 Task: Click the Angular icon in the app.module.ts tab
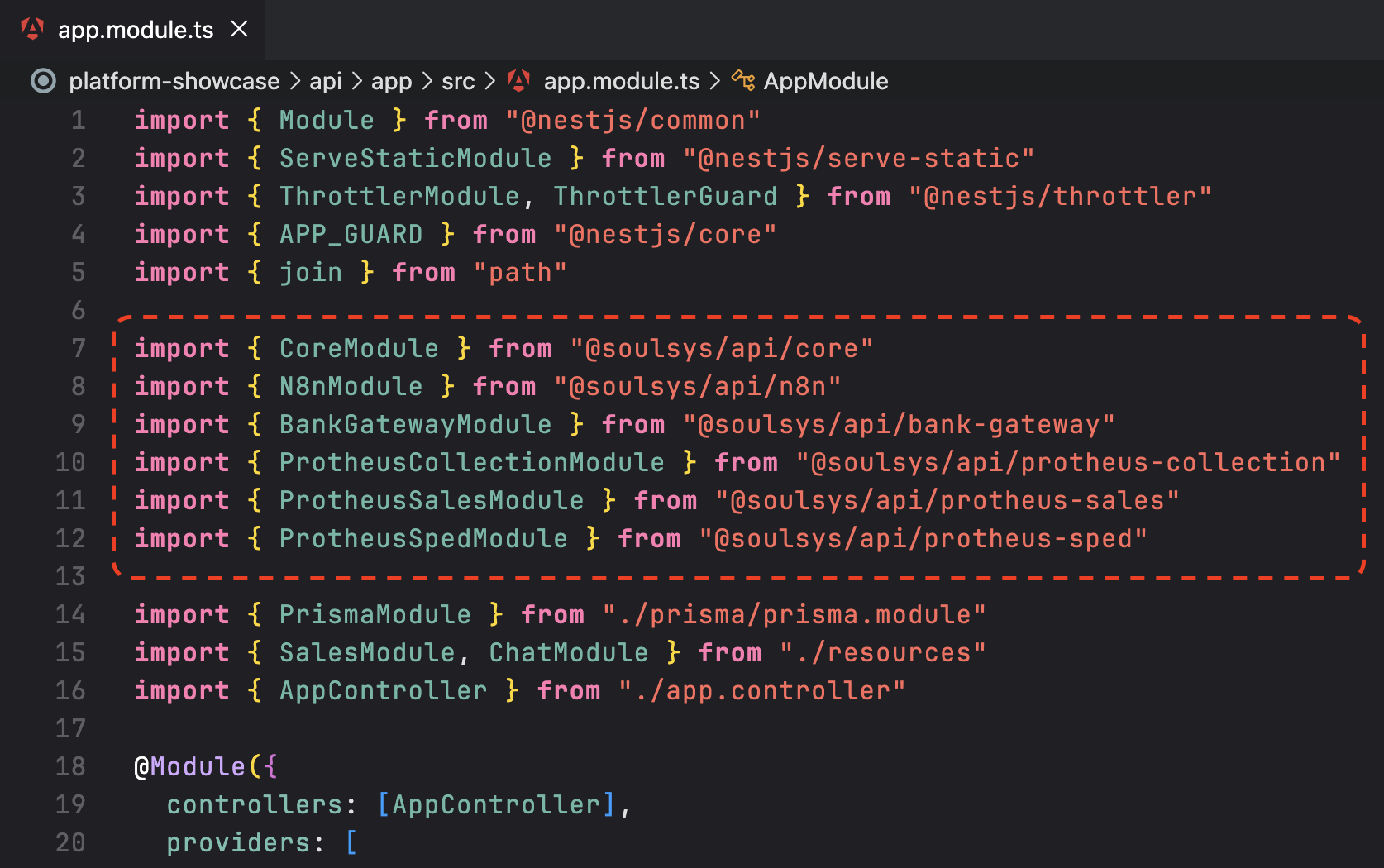[31, 29]
